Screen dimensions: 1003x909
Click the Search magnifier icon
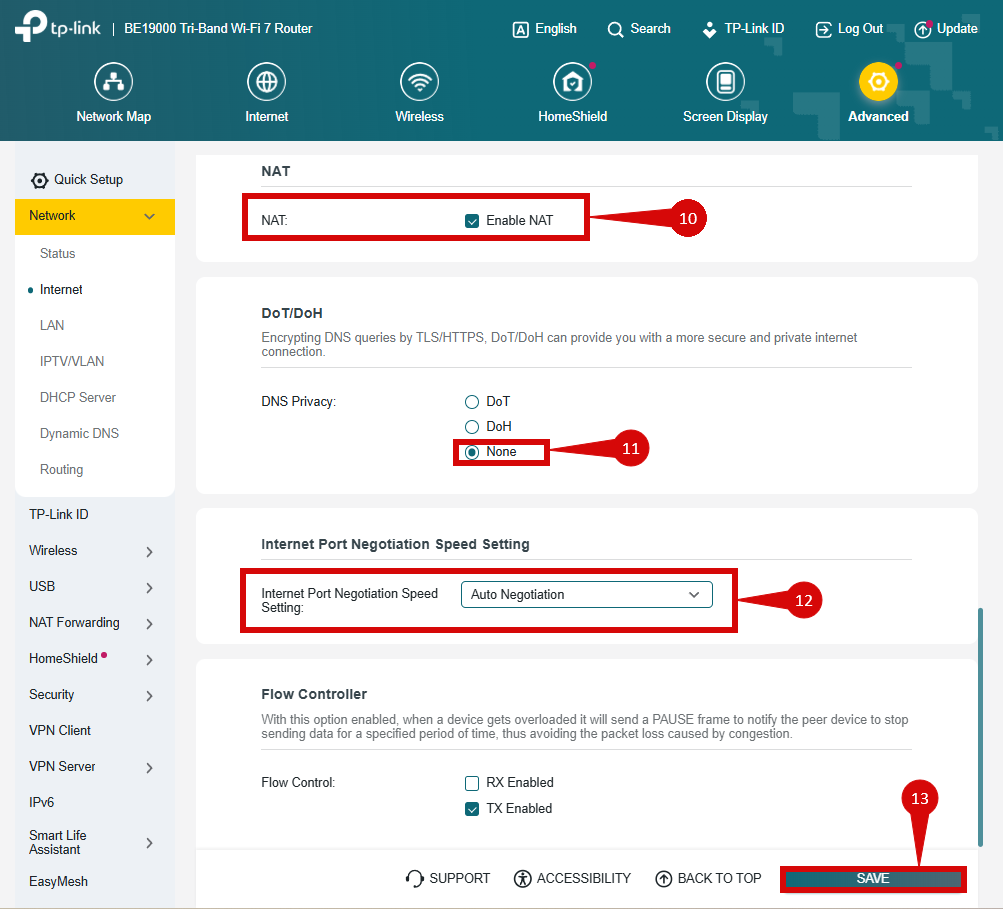(615, 29)
